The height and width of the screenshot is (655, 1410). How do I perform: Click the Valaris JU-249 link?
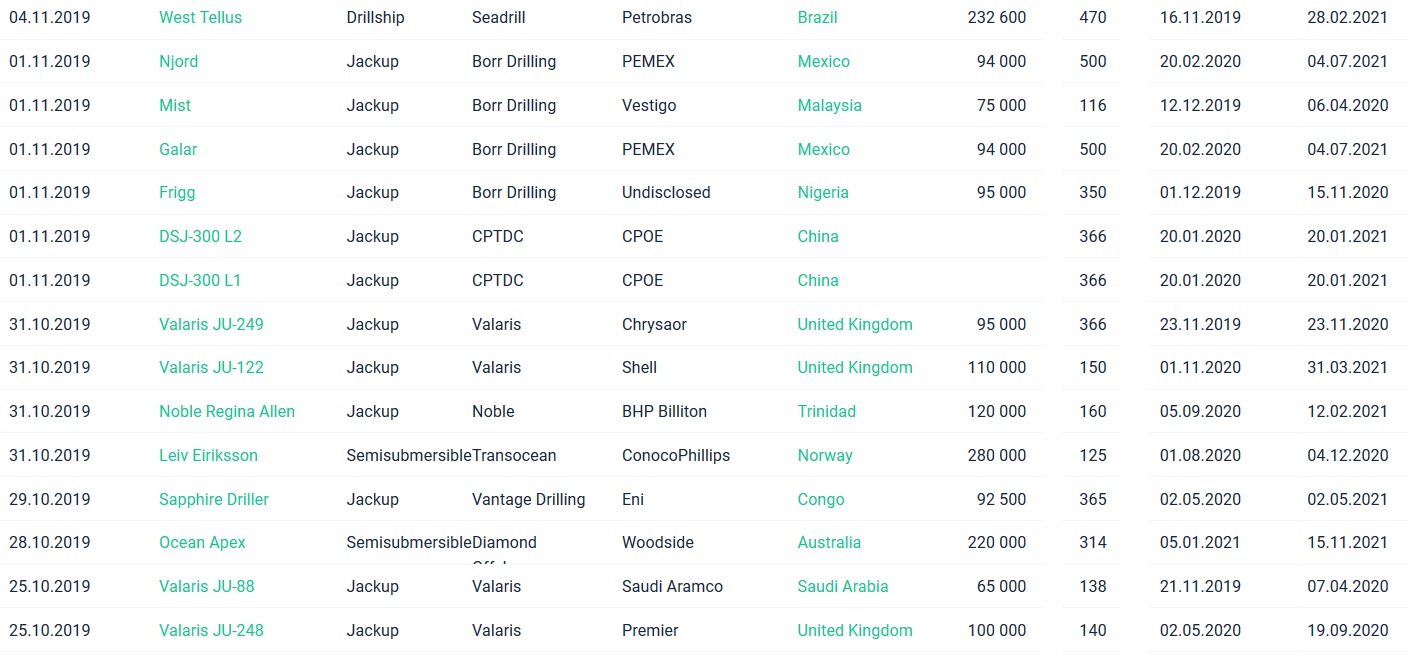211,324
